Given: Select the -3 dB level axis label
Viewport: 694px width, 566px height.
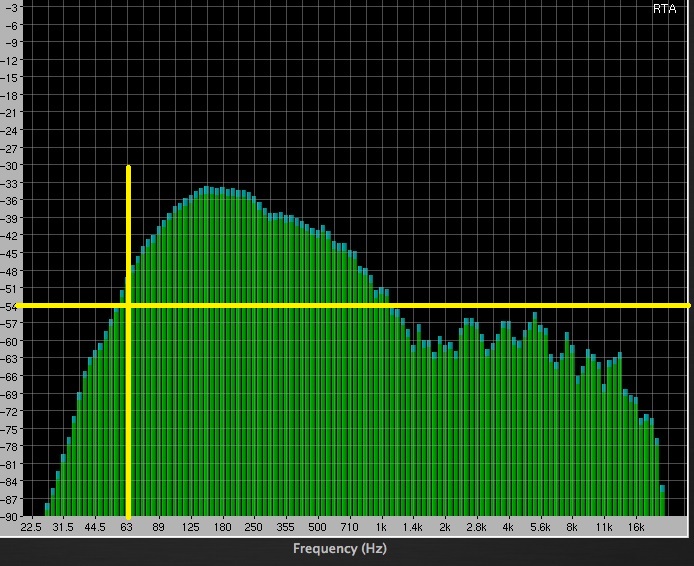Looking at the screenshot, I should (x=12, y=7).
